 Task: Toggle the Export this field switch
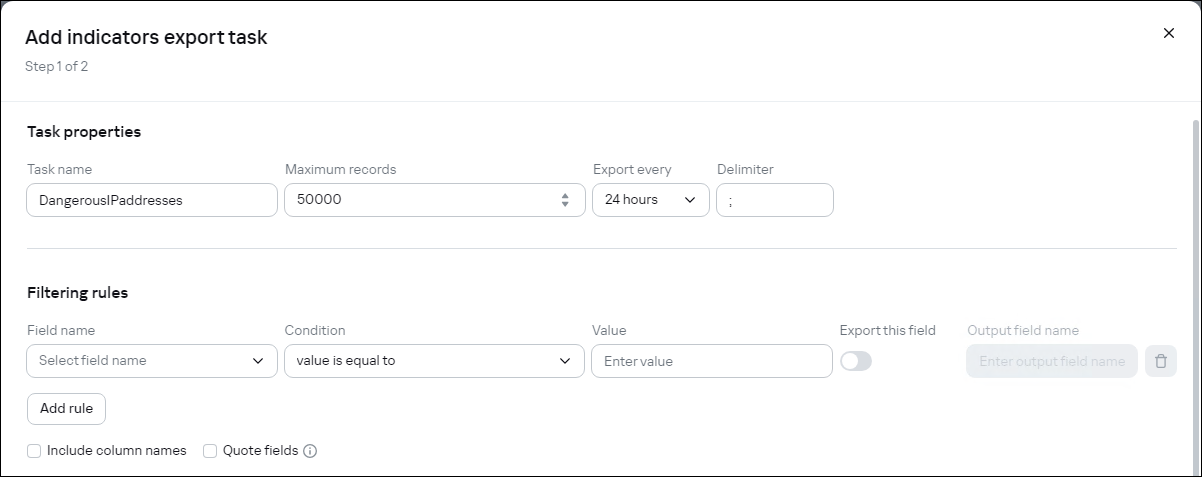[856, 361]
